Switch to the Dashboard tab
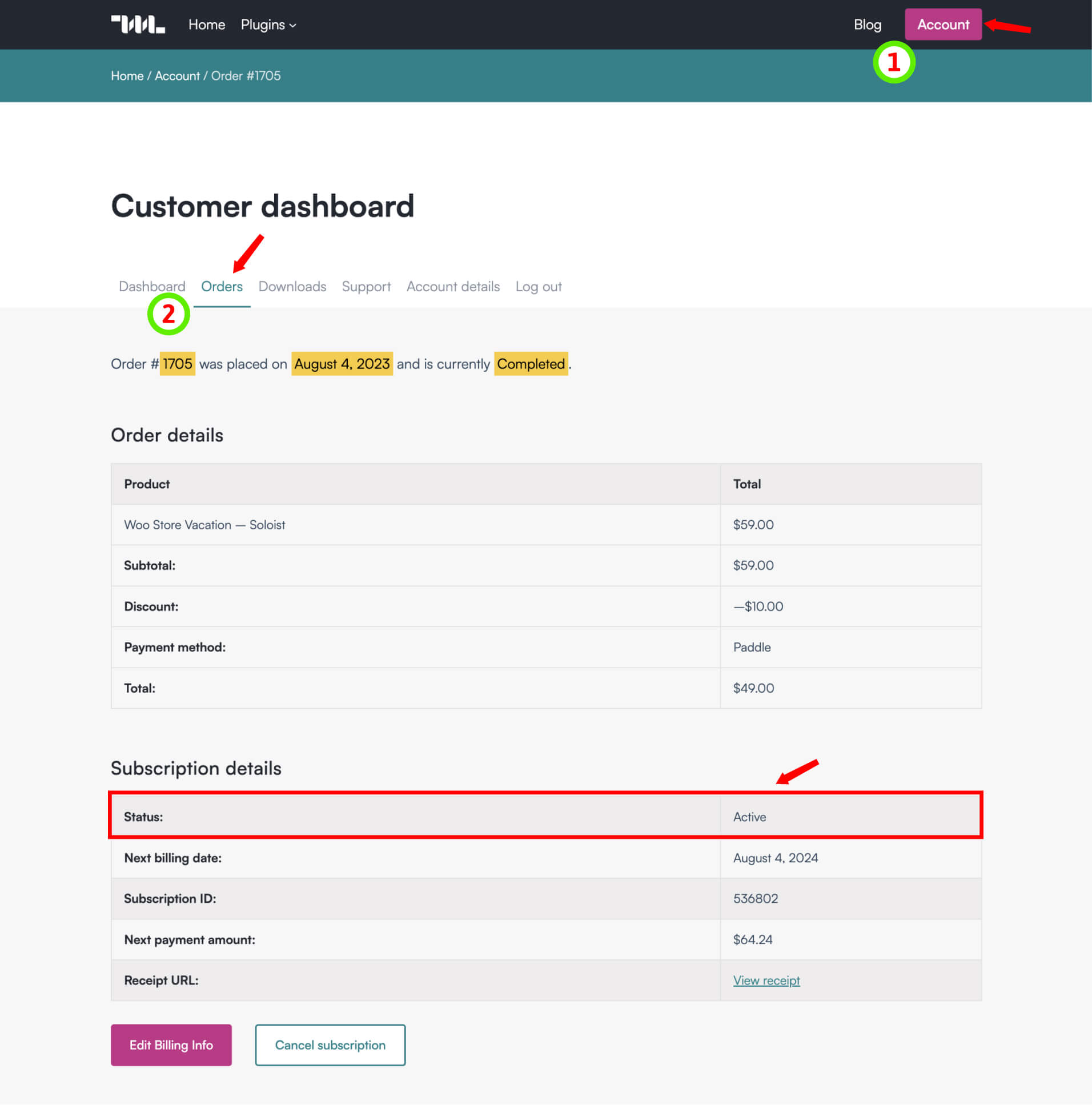The image size is (1092, 1105). pyautogui.click(x=152, y=287)
